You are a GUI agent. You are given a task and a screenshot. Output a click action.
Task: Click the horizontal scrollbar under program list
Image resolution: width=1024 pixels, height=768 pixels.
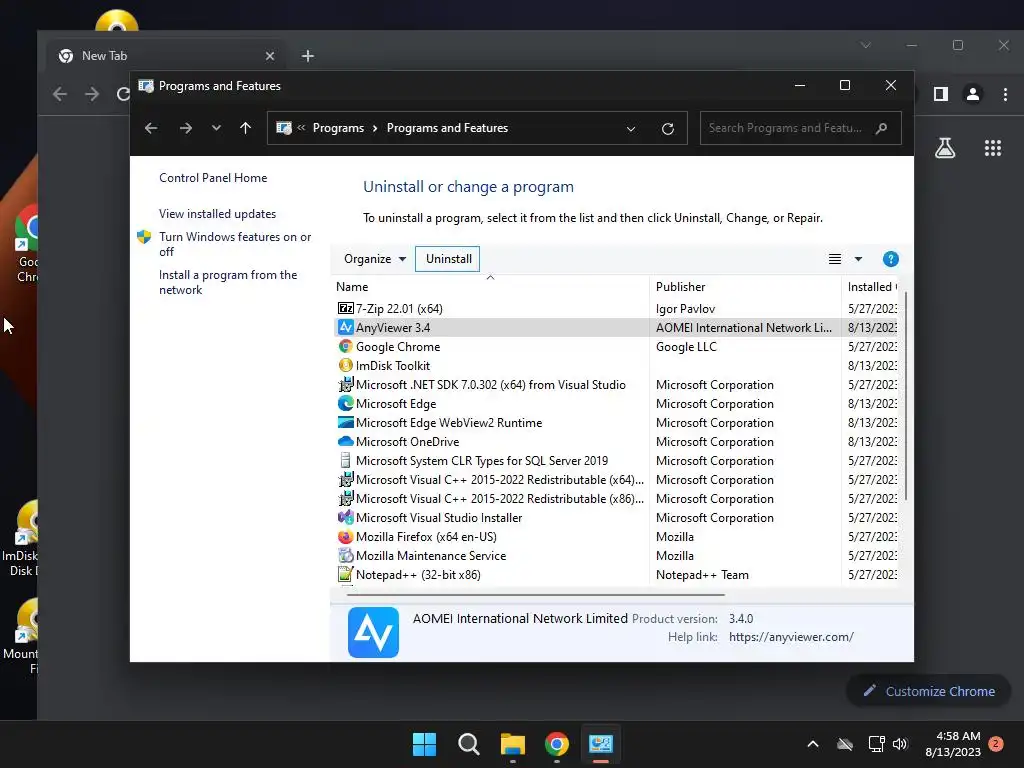tap(536, 595)
